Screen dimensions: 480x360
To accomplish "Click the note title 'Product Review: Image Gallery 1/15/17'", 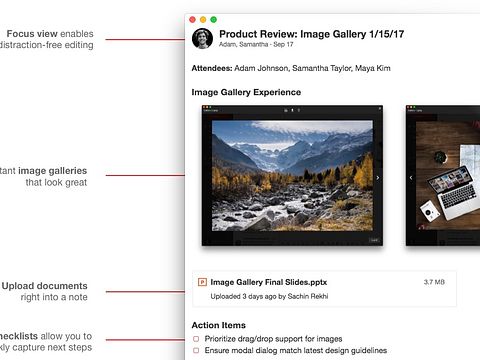I will pos(312,34).
